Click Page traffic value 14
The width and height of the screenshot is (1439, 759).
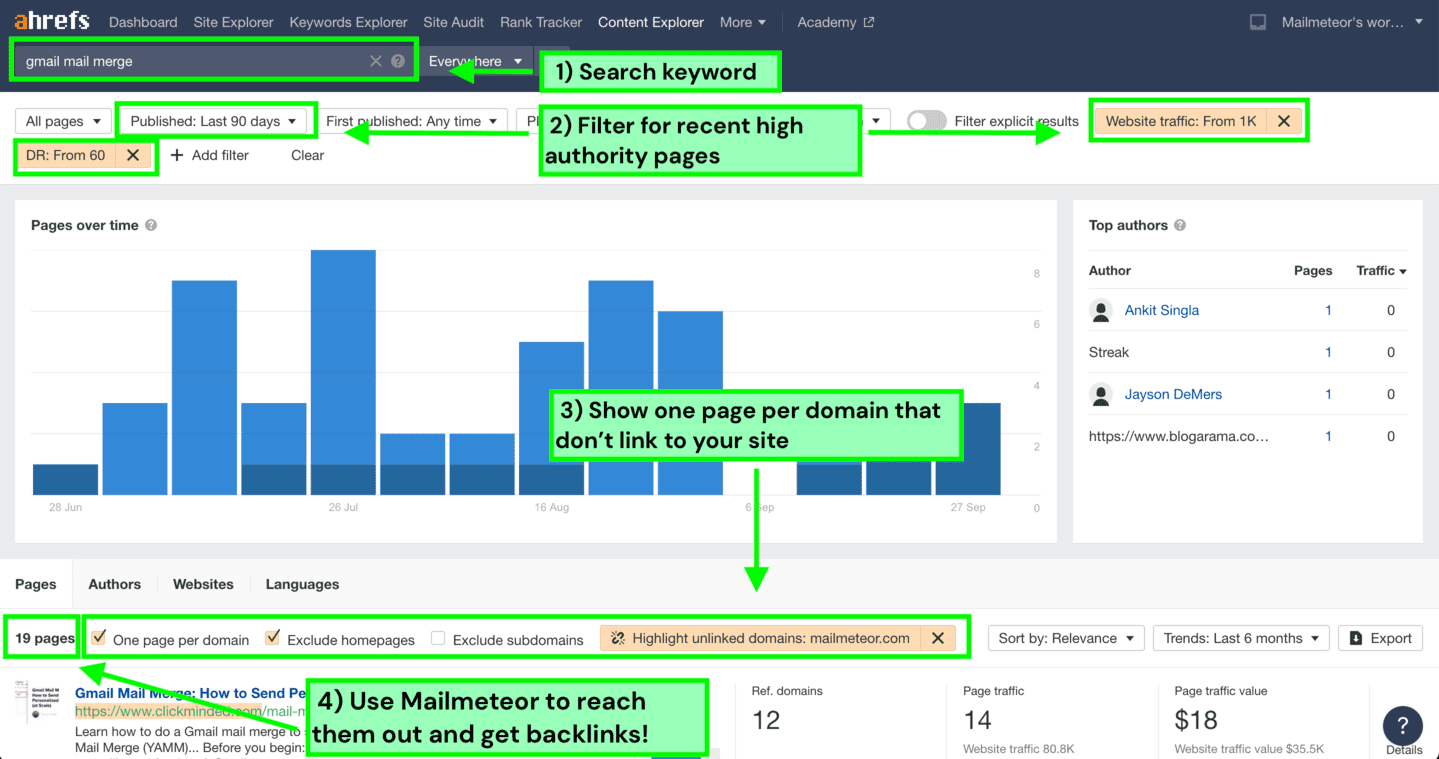(977, 720)
